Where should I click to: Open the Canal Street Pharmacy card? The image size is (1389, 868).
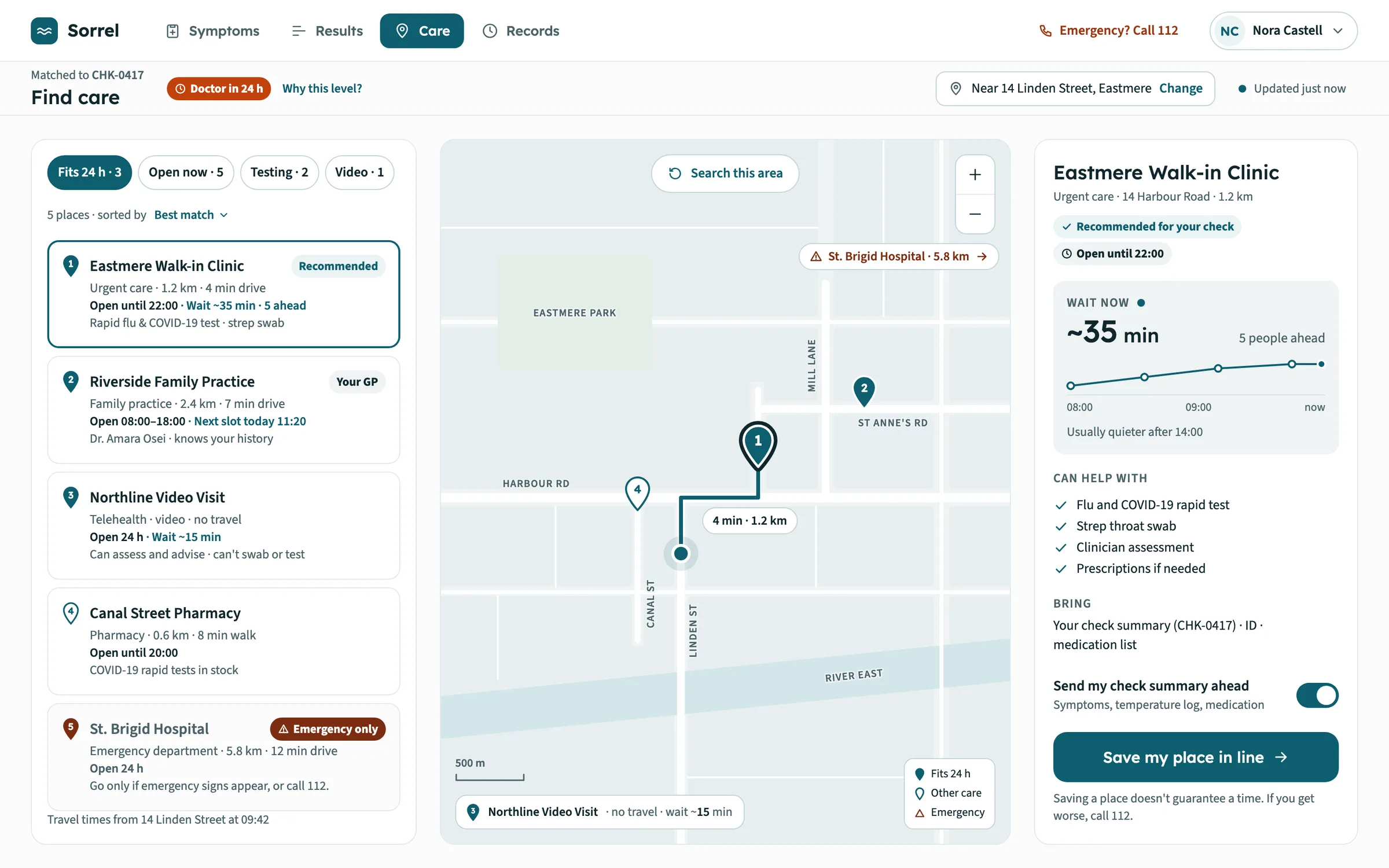coord(223,641)
